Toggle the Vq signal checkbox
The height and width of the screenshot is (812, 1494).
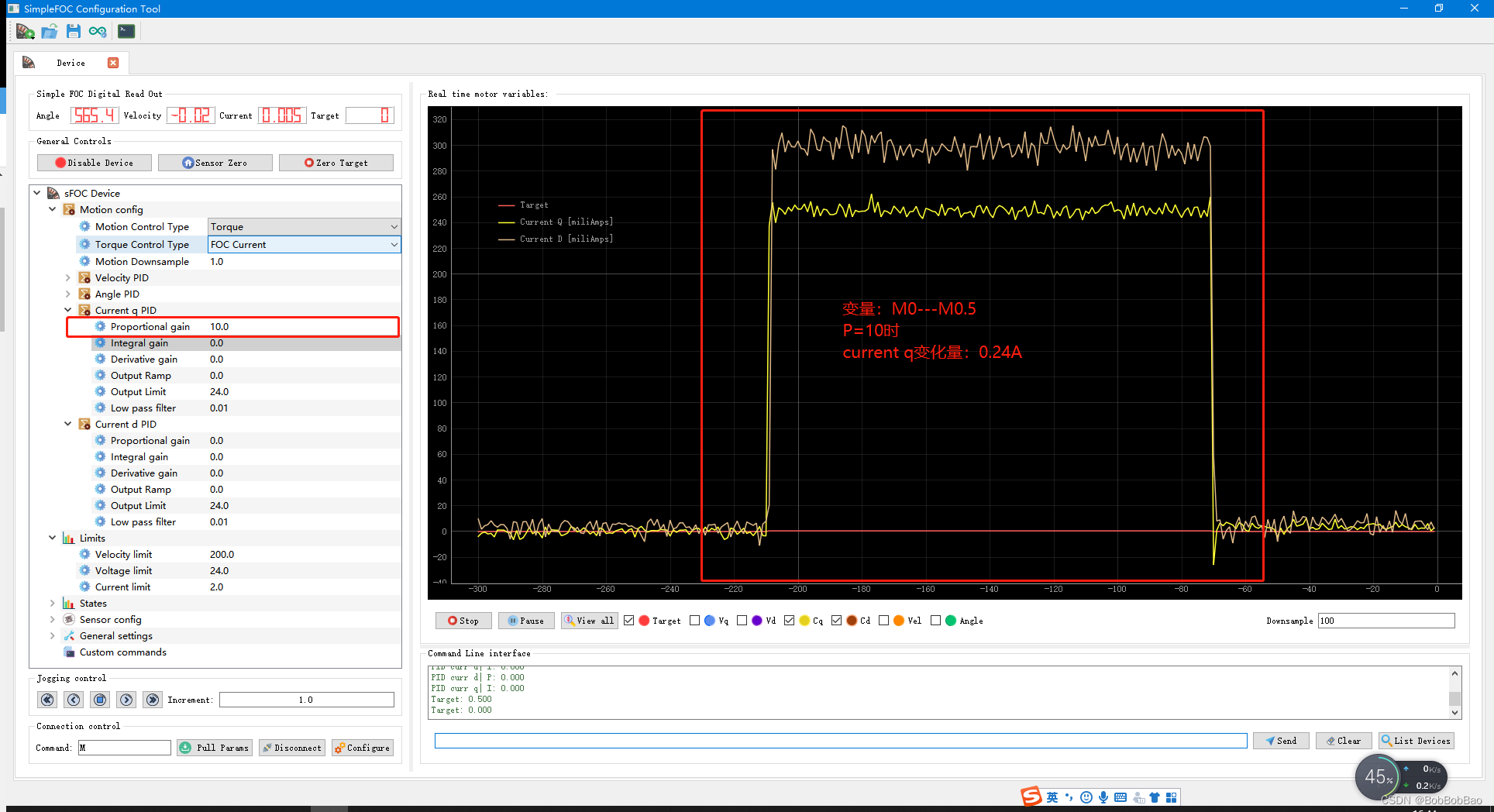click(x=694, y=621)
